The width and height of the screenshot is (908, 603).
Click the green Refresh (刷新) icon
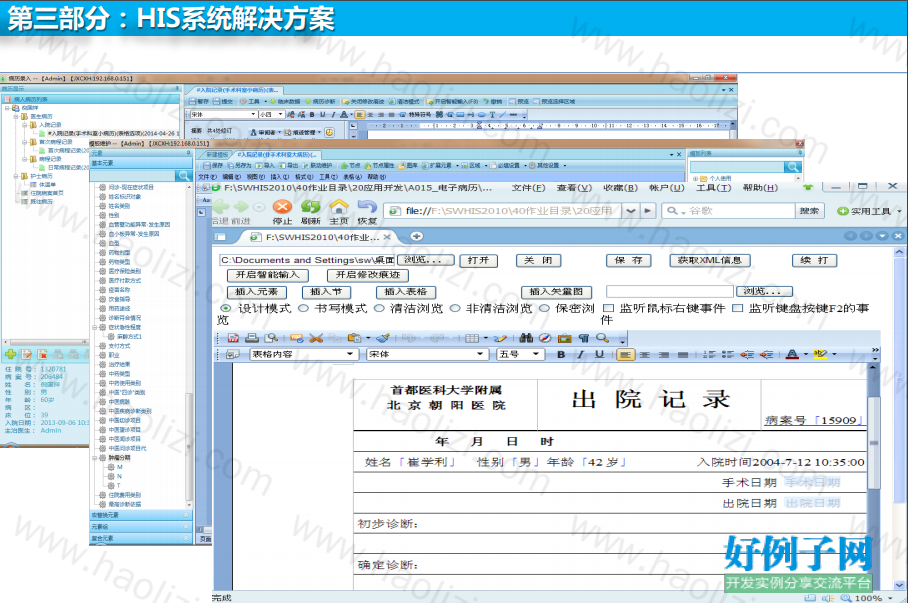pyautogui.click(x=310, y=207)
